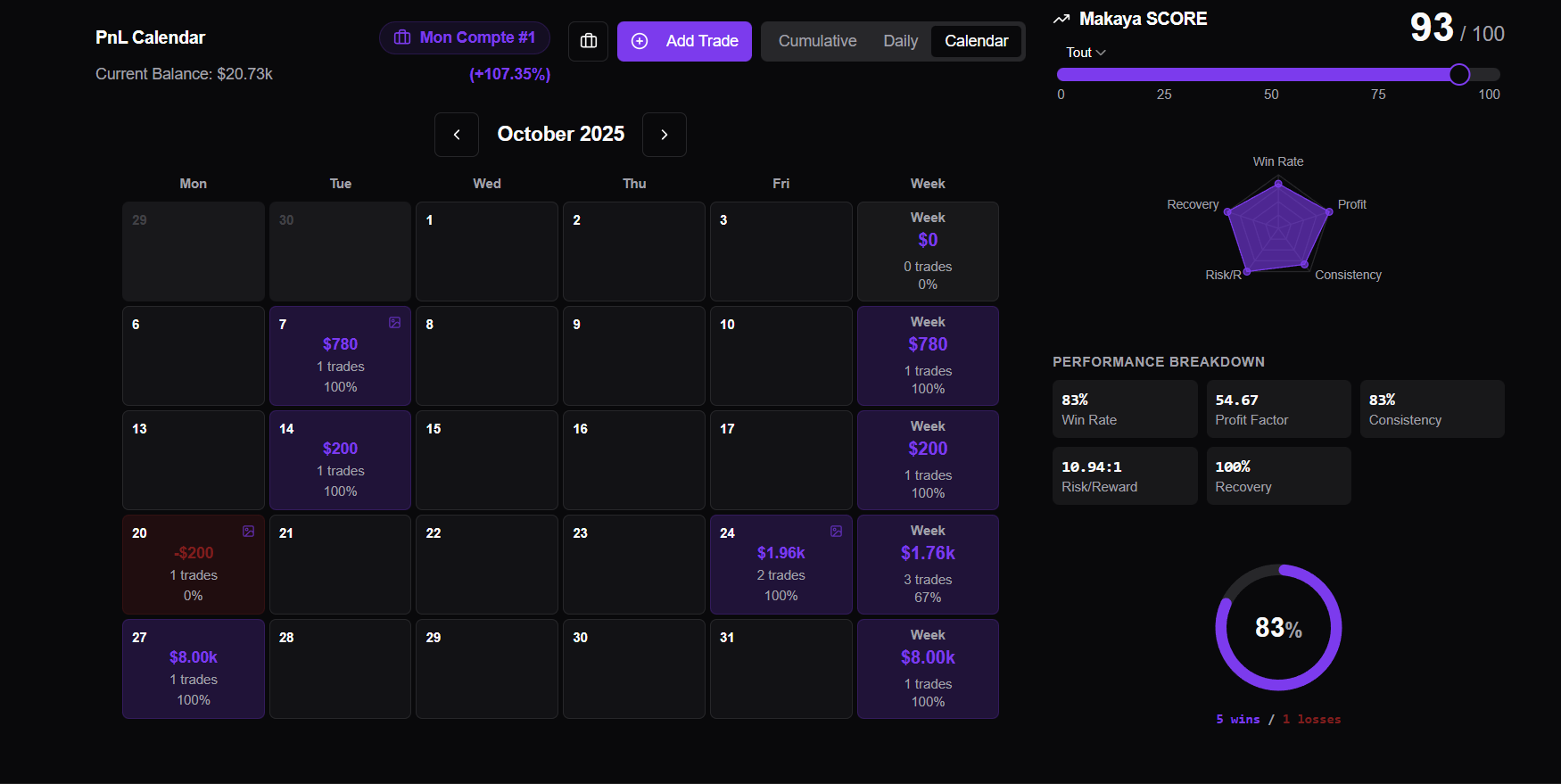Go to the next month
Viewport: 1561px width, 784px height.
click(x=664, y=135)
